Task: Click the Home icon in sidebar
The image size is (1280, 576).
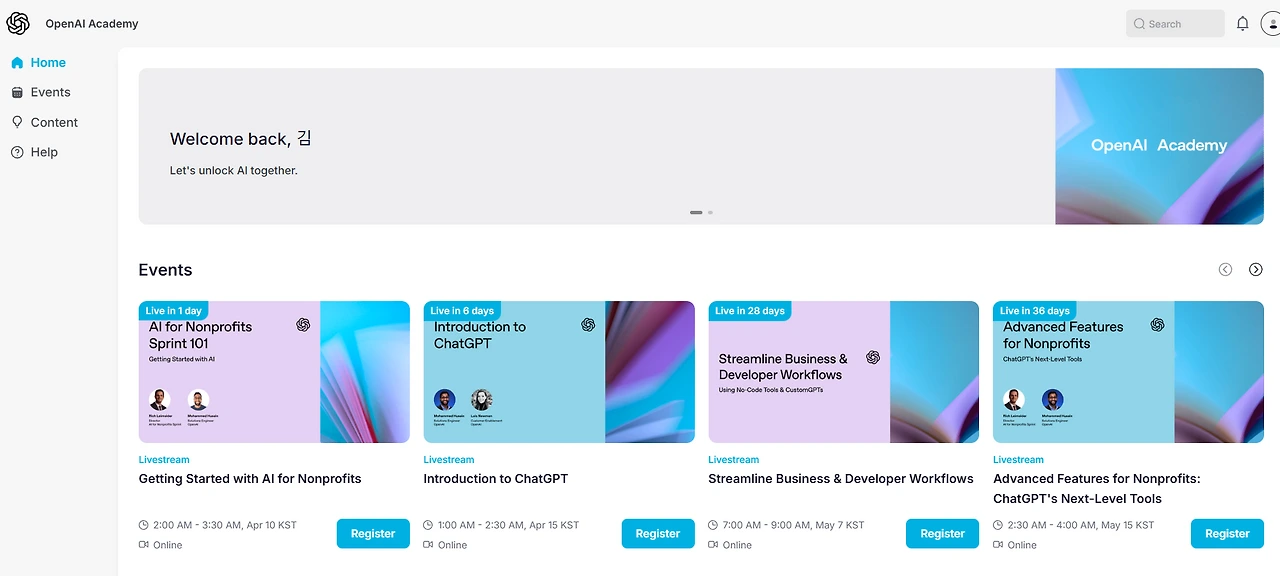Action: 17,62
